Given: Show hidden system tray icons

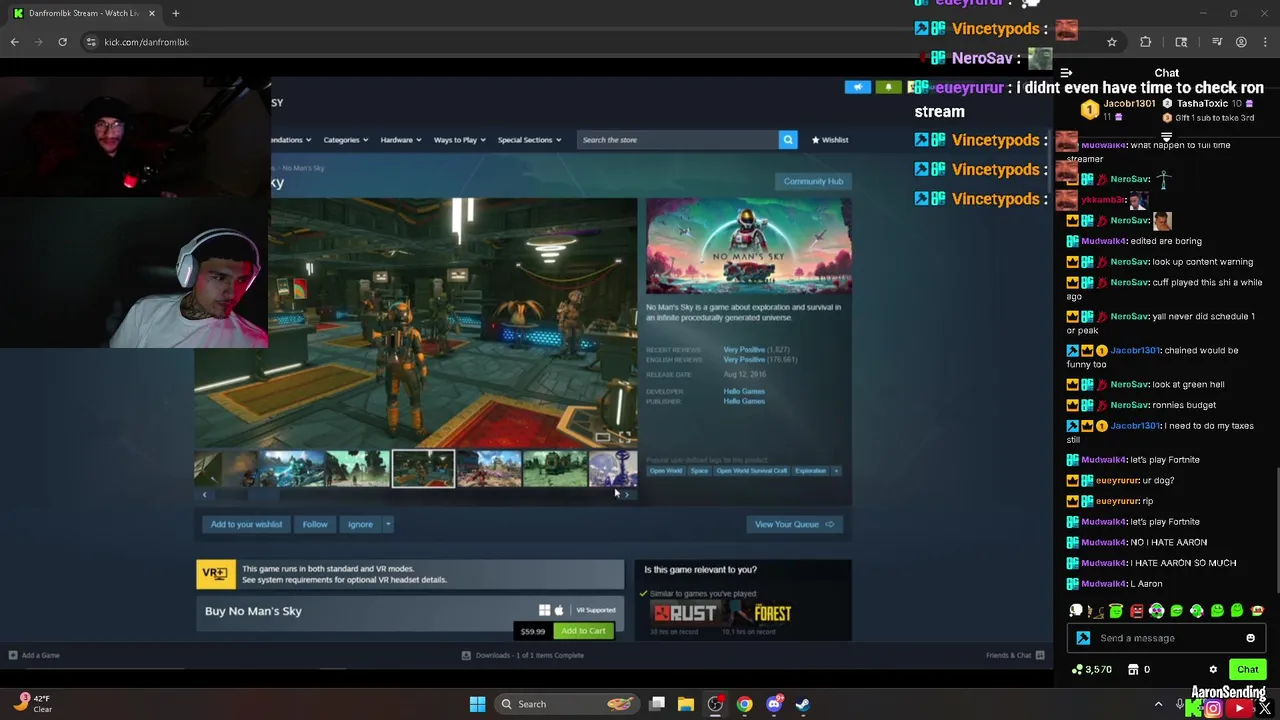Looking at the screenshot, I should 1159,704.
